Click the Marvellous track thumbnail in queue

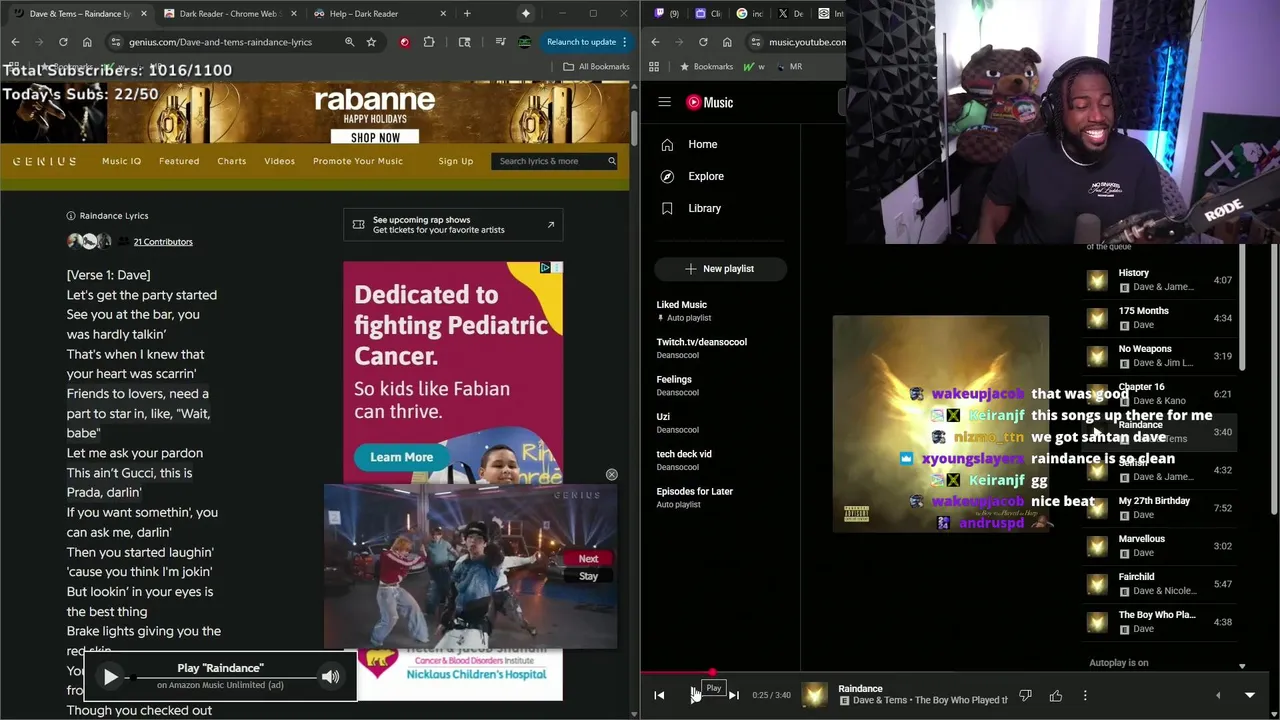pos(1098,547)
